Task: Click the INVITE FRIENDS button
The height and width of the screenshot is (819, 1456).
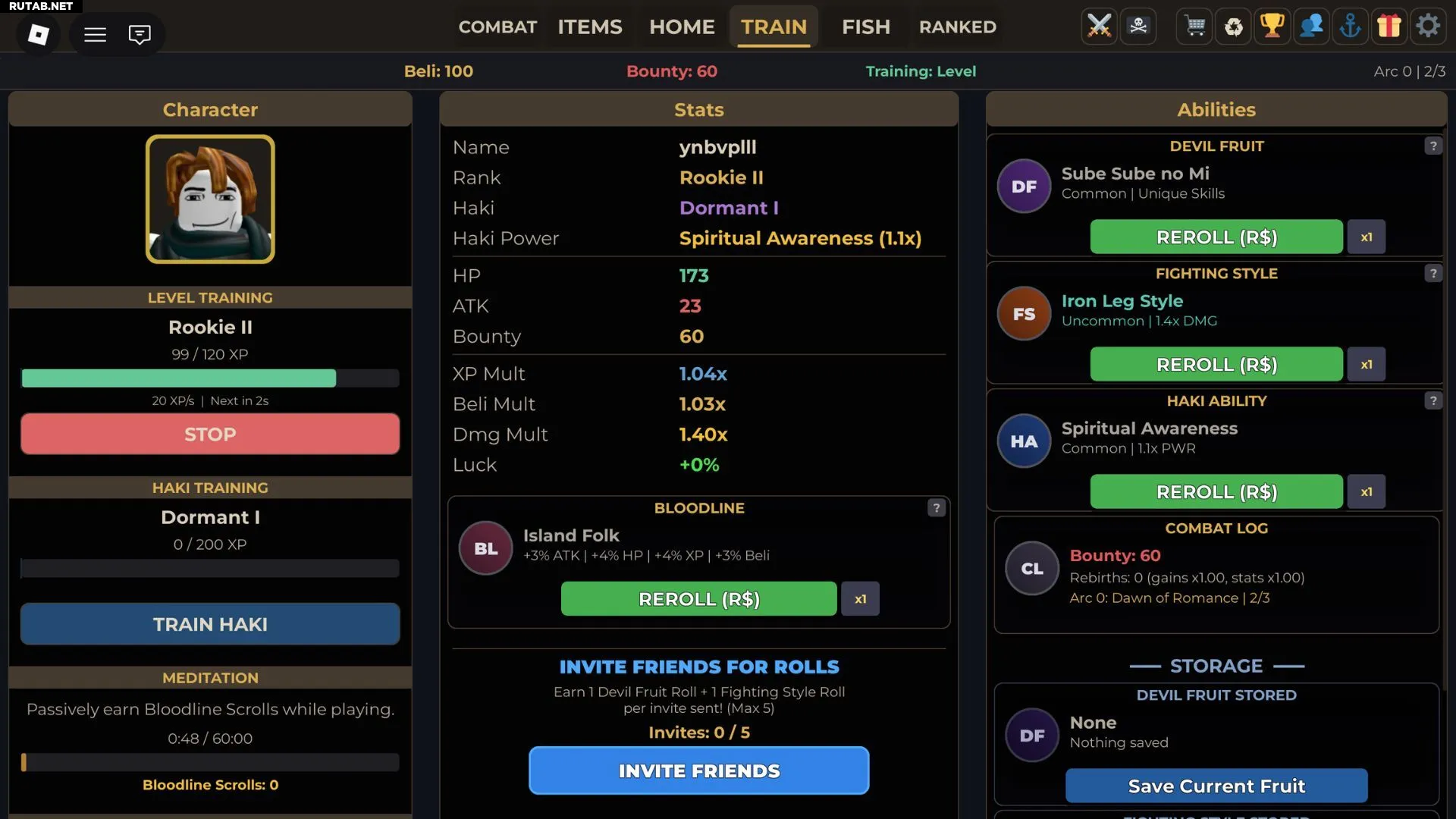Action: (x=699, y=770)
